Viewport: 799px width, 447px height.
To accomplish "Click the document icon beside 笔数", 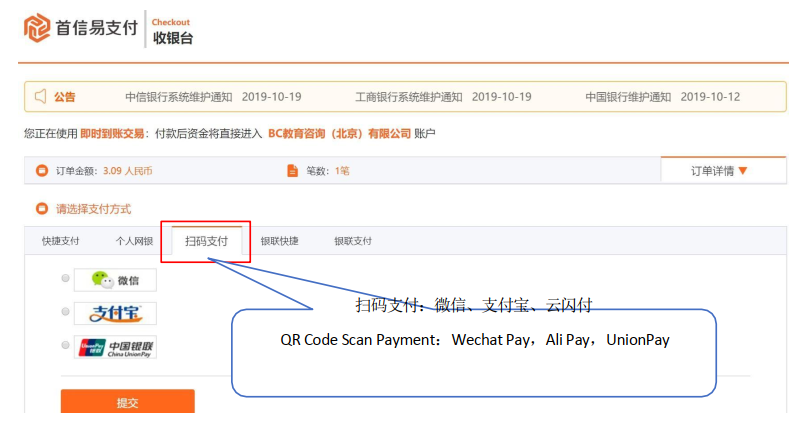I will [x=292, y=171].
